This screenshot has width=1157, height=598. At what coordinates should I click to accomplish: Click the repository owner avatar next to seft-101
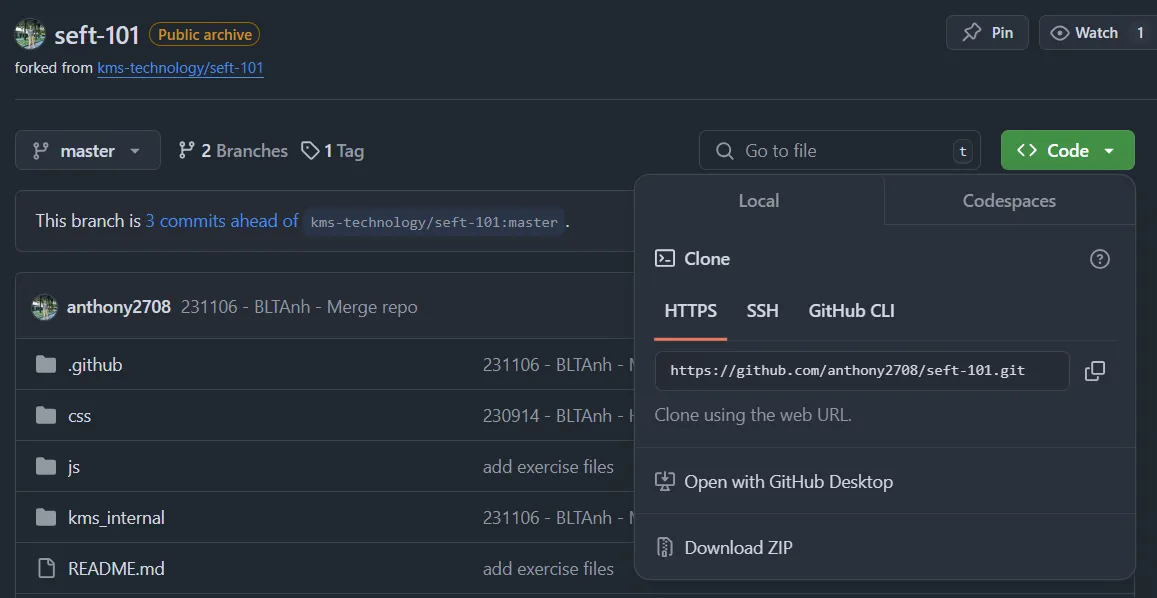pos(30,34)
